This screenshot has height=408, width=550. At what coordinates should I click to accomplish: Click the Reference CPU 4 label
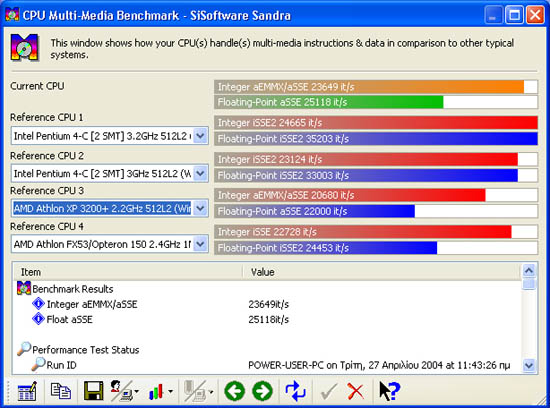(47, 226)
